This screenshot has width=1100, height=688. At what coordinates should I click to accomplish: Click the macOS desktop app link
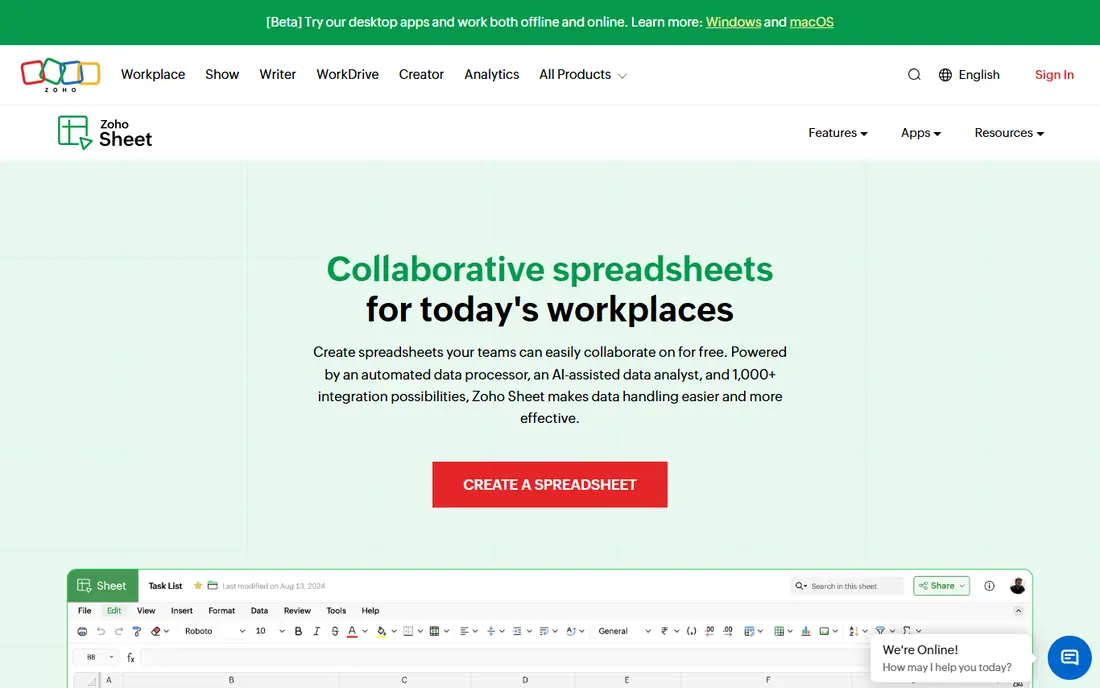point(812,22)
